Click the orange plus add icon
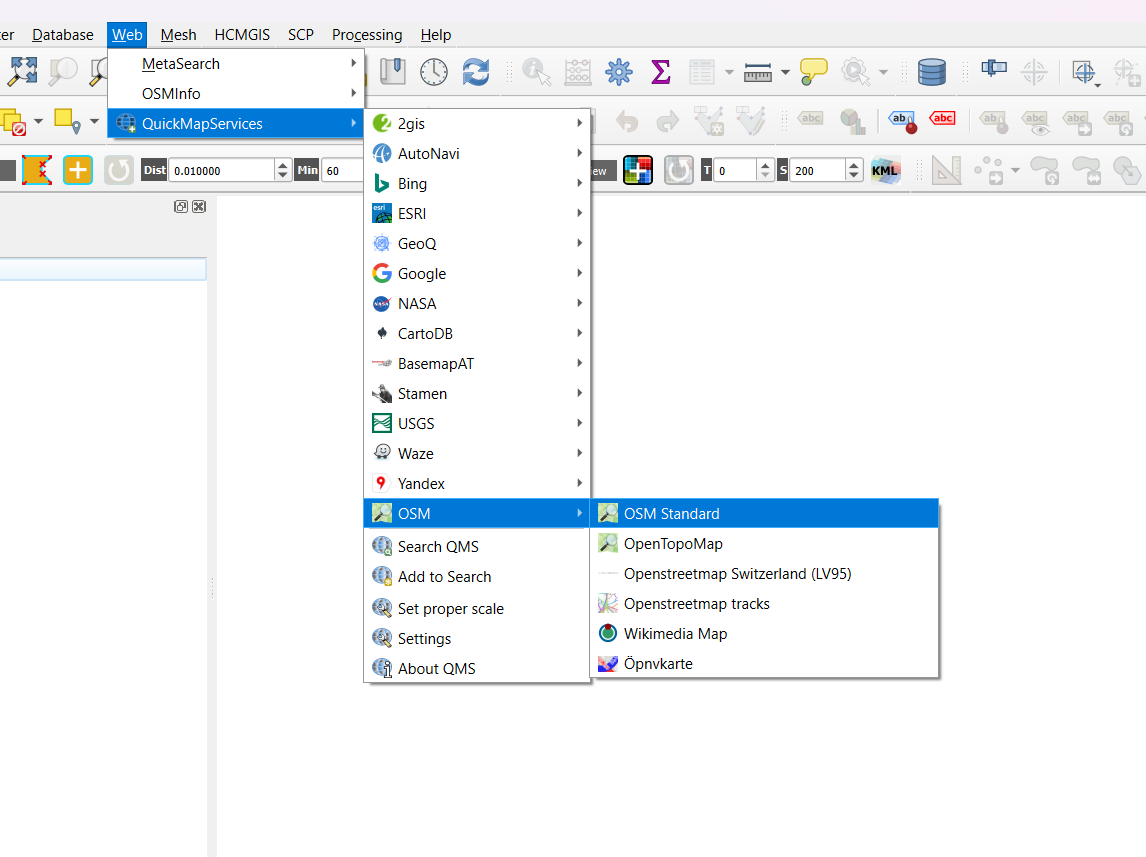1146x857 pixels. [x=77, y=170]
